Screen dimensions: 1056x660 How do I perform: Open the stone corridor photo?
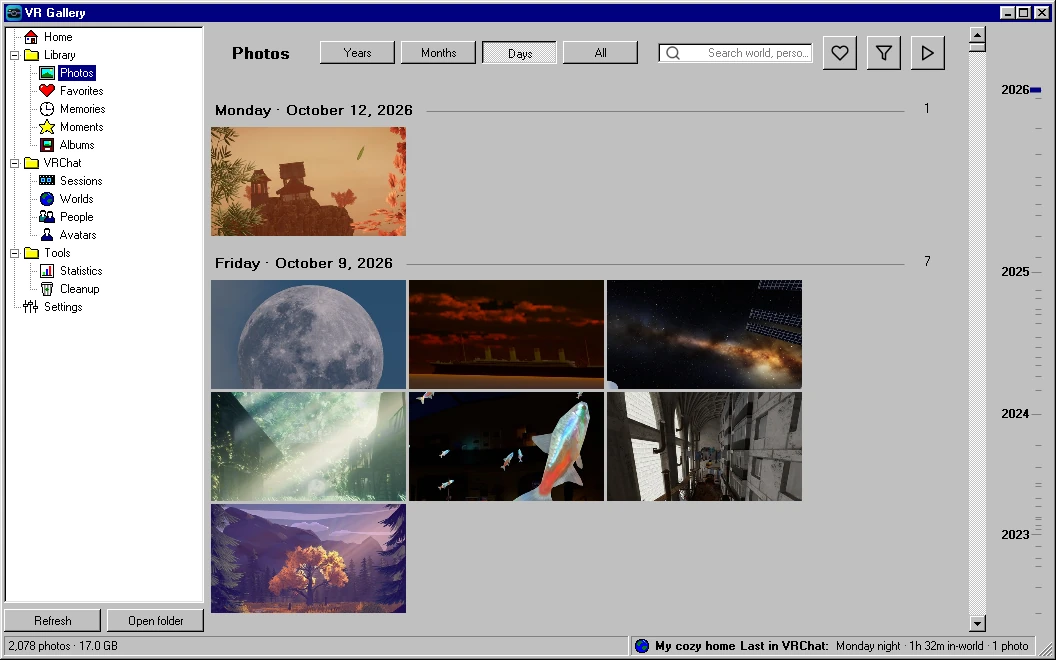pyautogui.click(x=704, y=447)
